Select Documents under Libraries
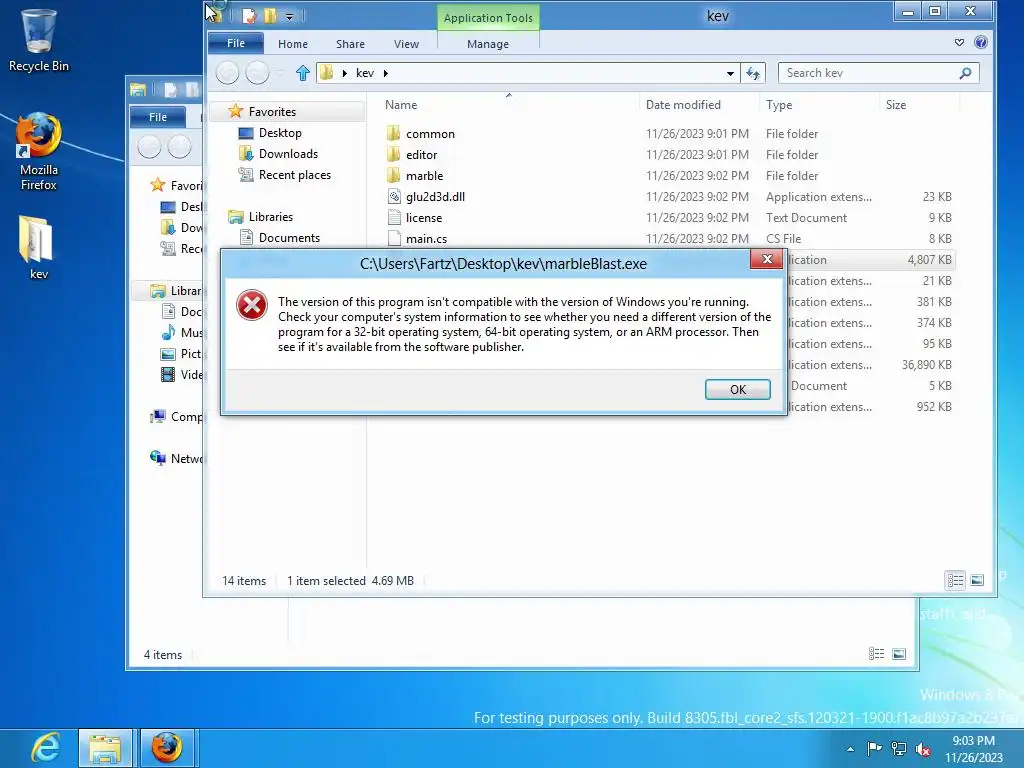The image size is (1024, 768). (x=289, y=238)
